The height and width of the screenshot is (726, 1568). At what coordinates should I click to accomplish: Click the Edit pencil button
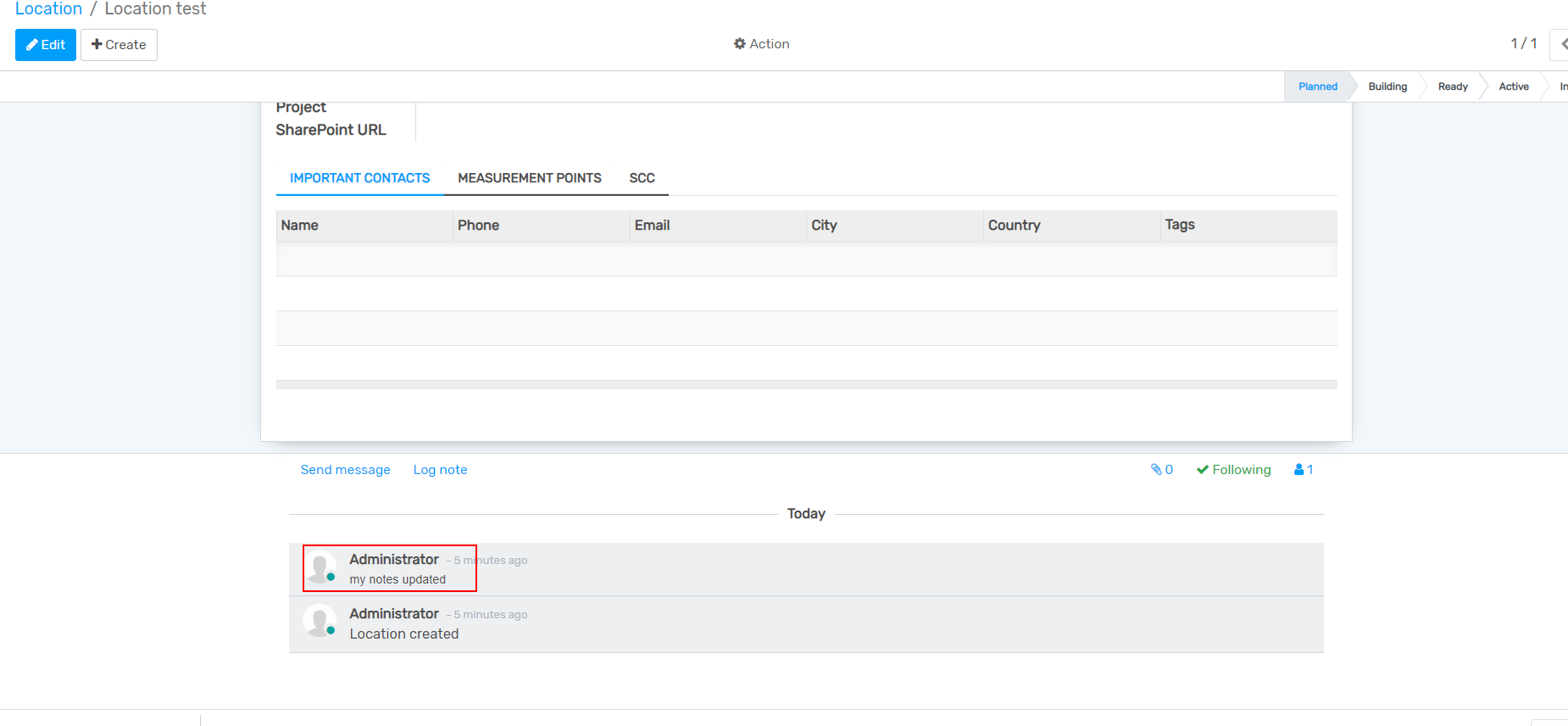46,45
